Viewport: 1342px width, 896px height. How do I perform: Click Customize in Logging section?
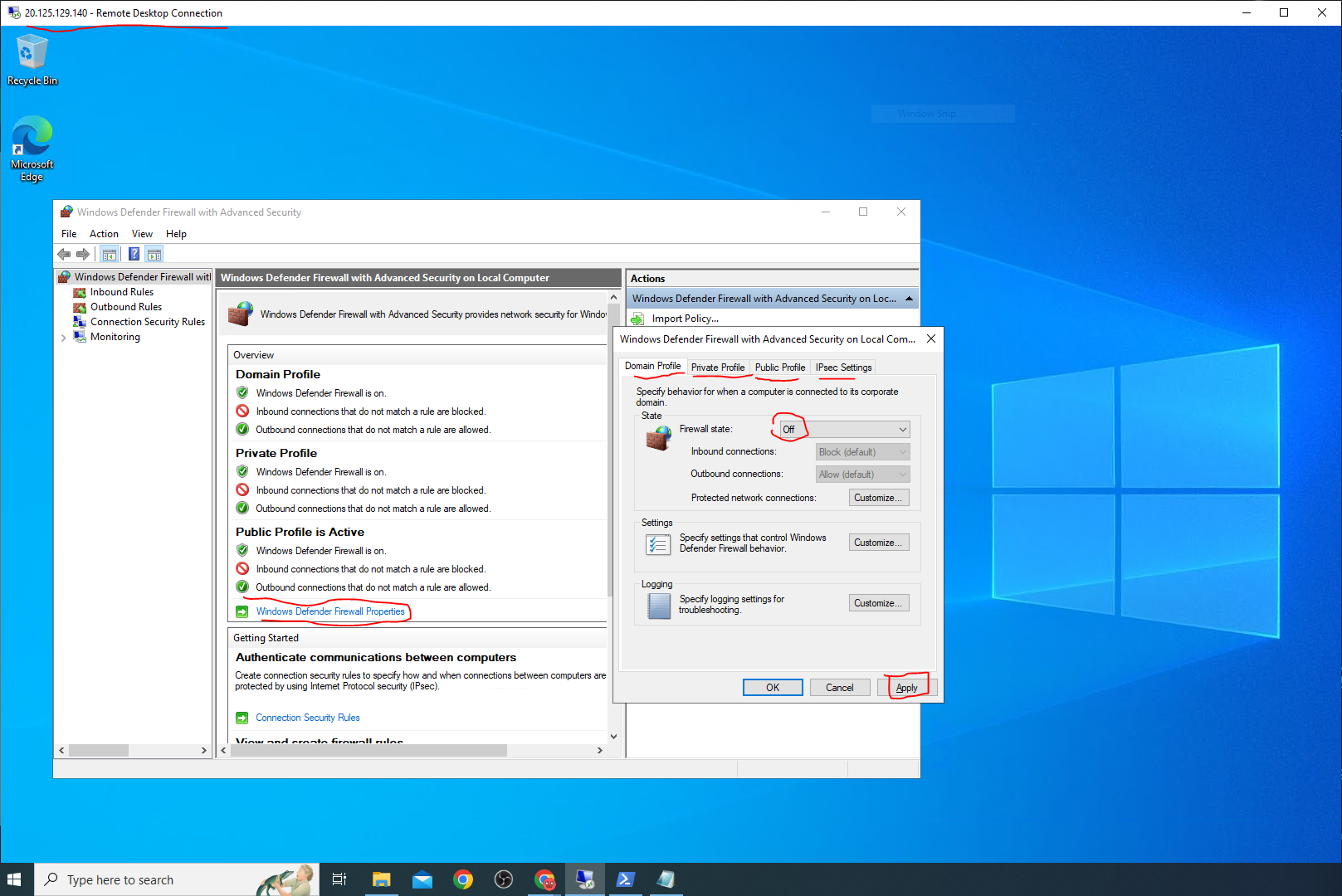[879, 603]
